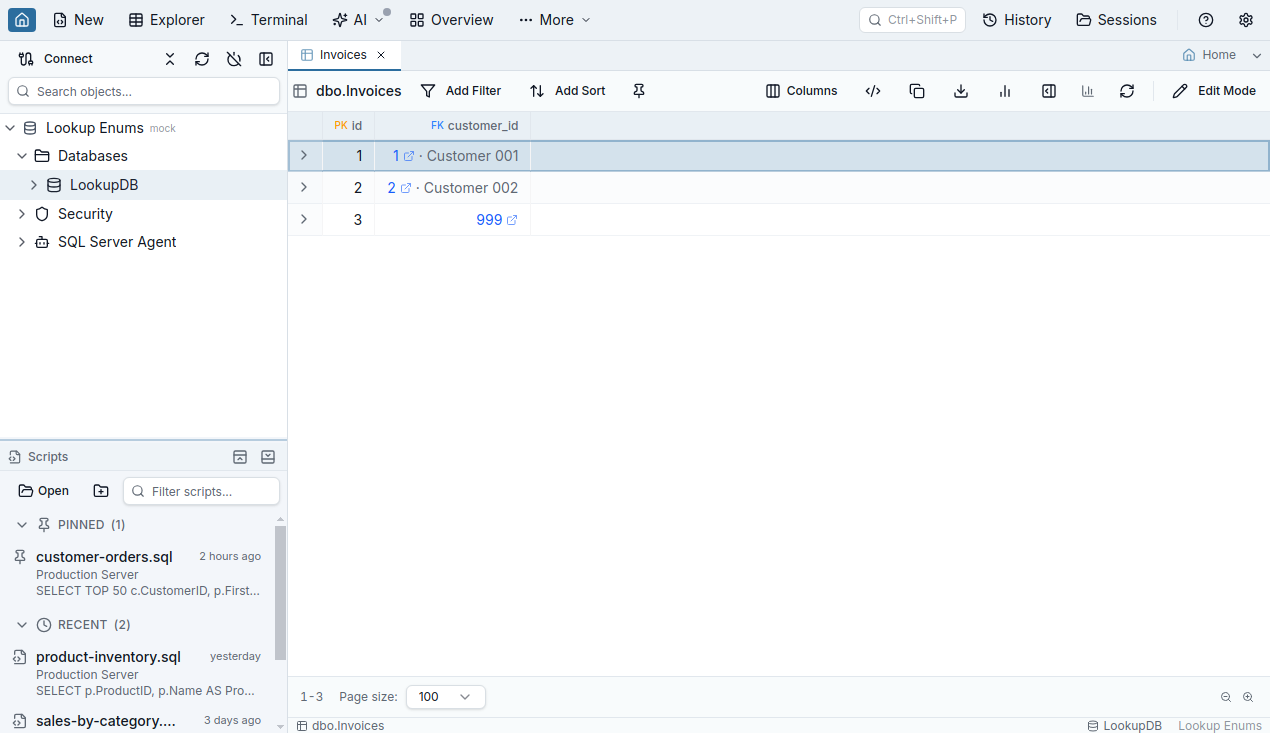
Task: Click Add Sort
Action: tap(568, 91)
